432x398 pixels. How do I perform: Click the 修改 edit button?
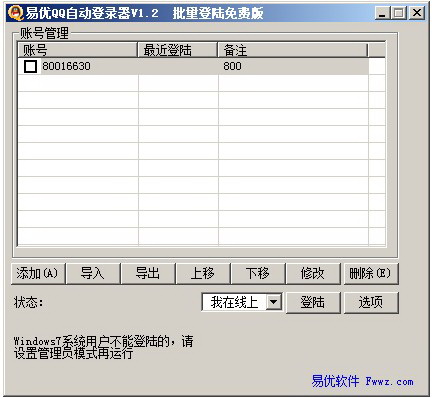coord(313,274)
